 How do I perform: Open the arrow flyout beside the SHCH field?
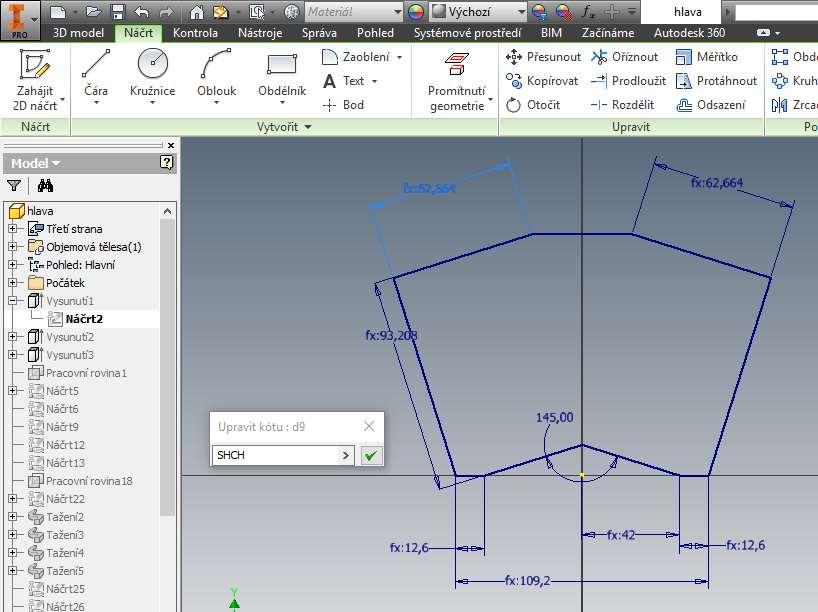point(345,455)
